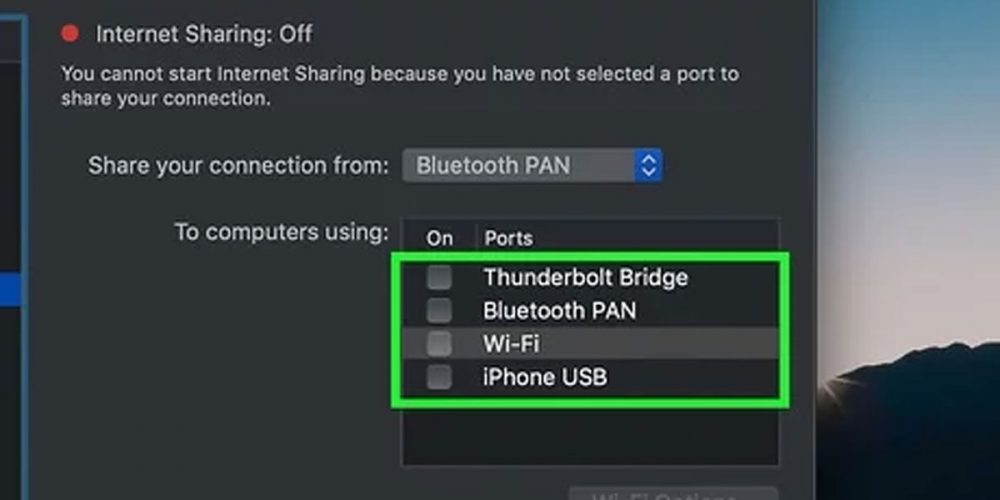Screen dimensions: 1000x500
Task: Click the To computers using label
Action: (x=281, y=232)
